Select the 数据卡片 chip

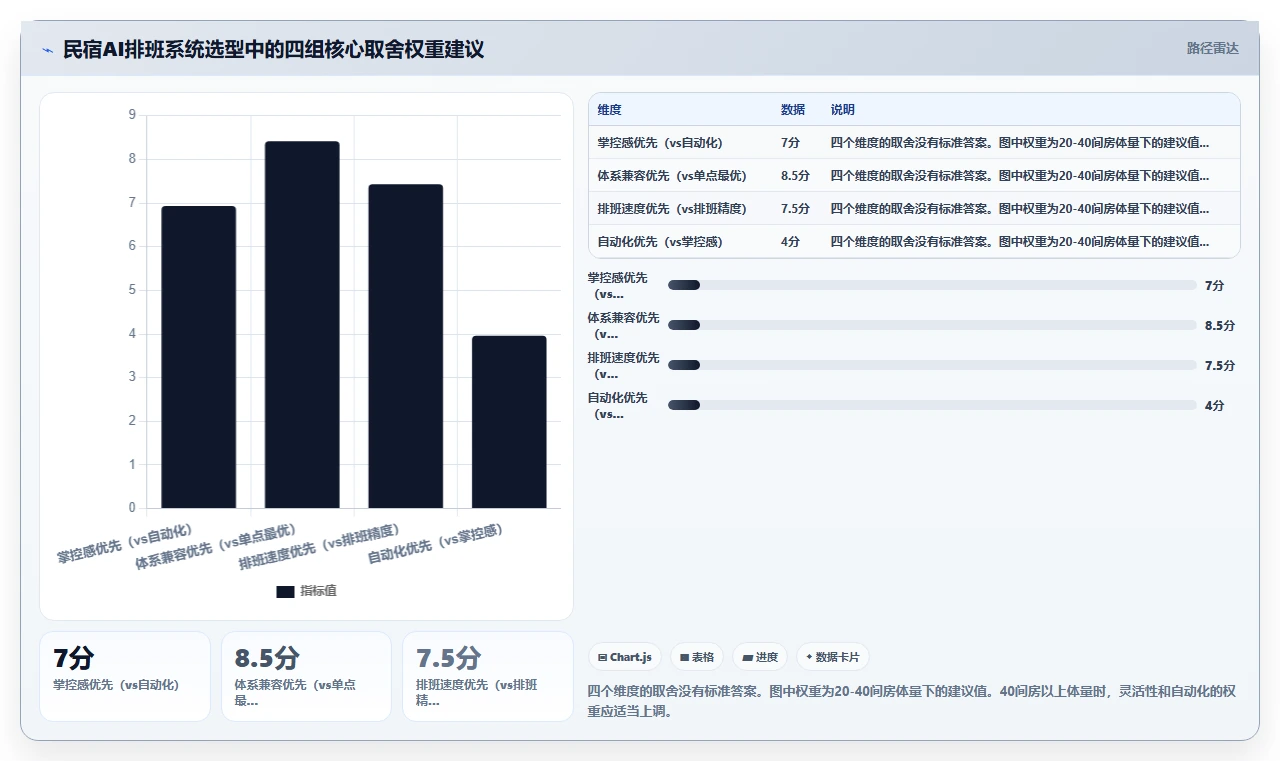click(834, 657)
